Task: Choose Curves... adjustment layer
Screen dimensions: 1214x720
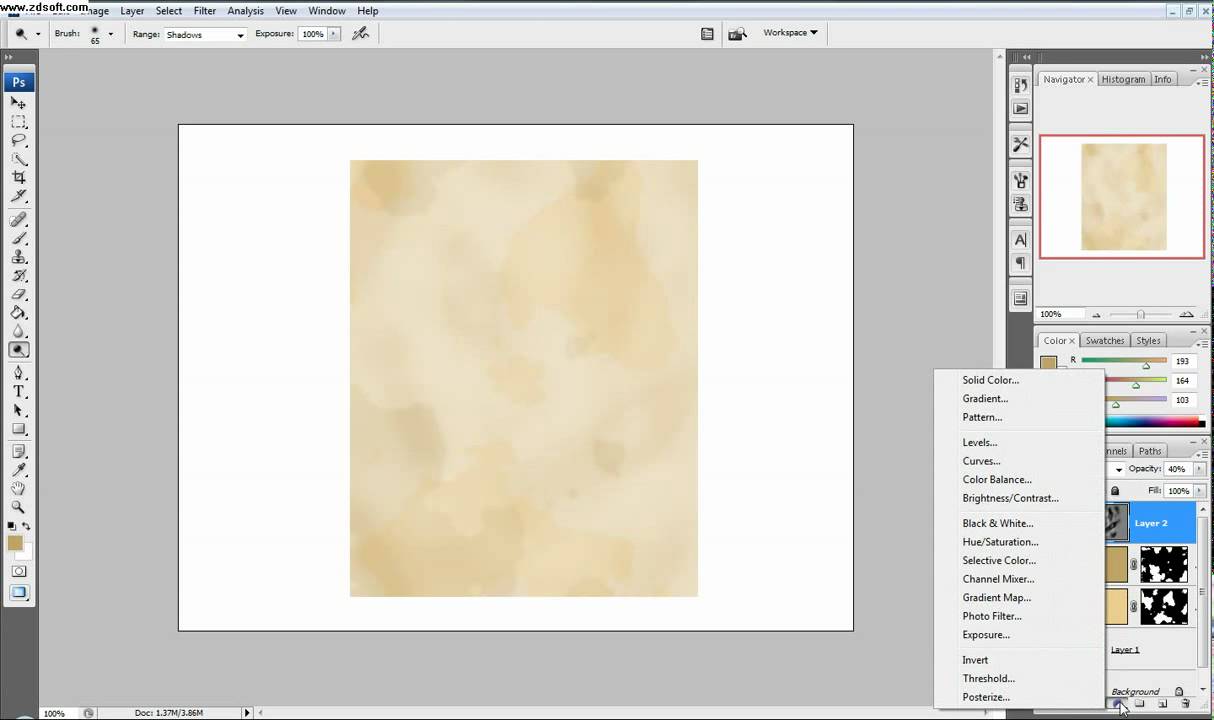Action: pyautogui.click(x=981, y=461)
